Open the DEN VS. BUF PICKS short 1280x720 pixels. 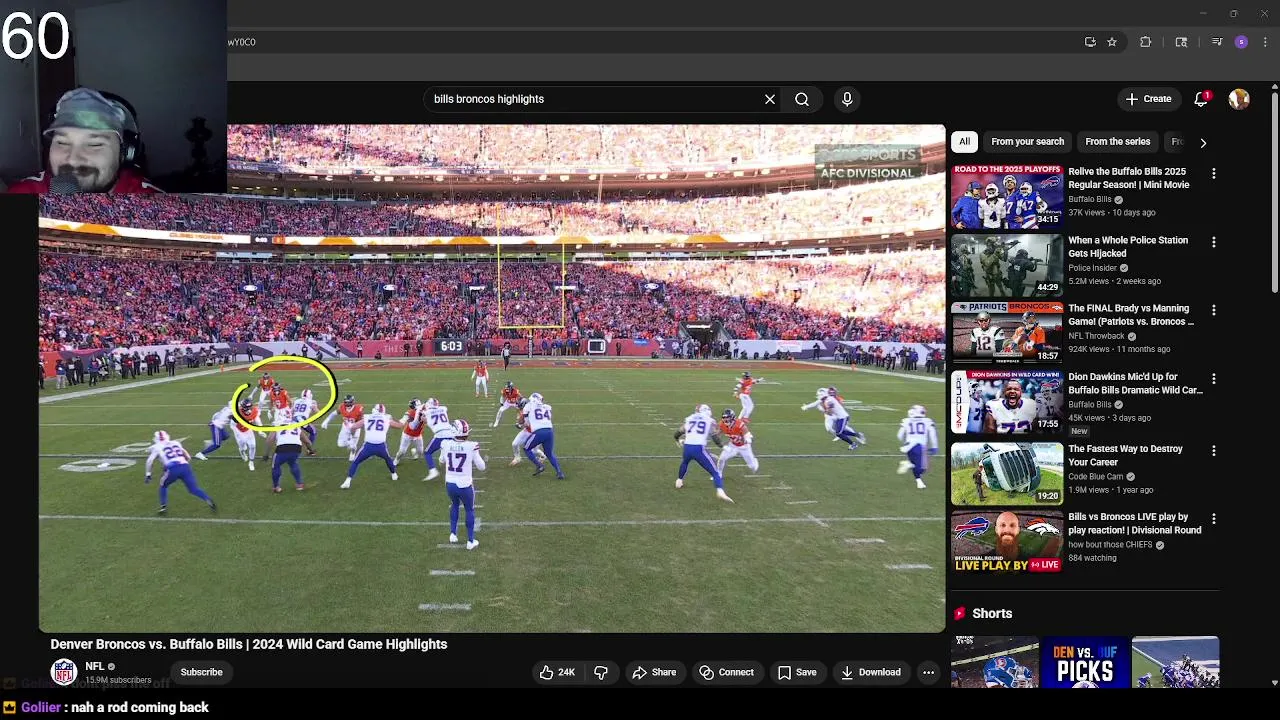click(x=1085, y=662)
